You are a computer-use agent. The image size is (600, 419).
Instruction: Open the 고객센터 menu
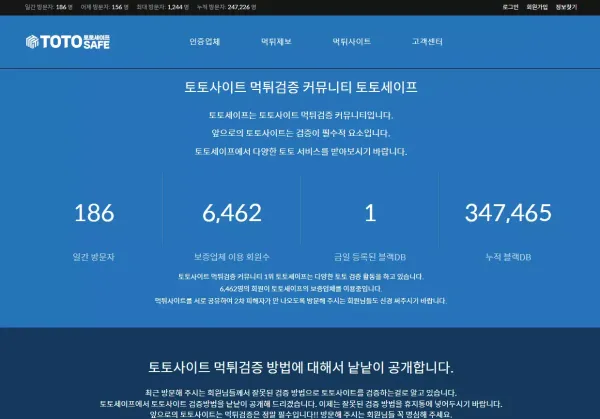coord(427,41)
